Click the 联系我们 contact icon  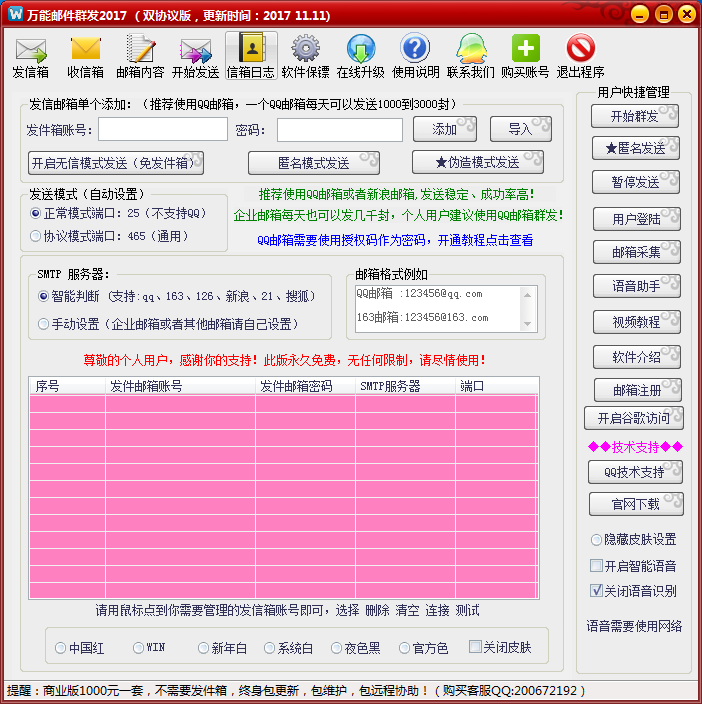coord(470,57)
